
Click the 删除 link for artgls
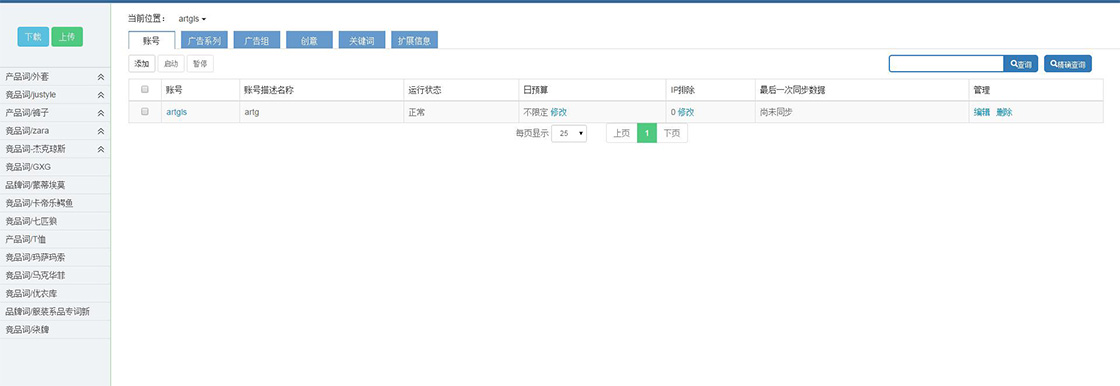[1004, 112]
